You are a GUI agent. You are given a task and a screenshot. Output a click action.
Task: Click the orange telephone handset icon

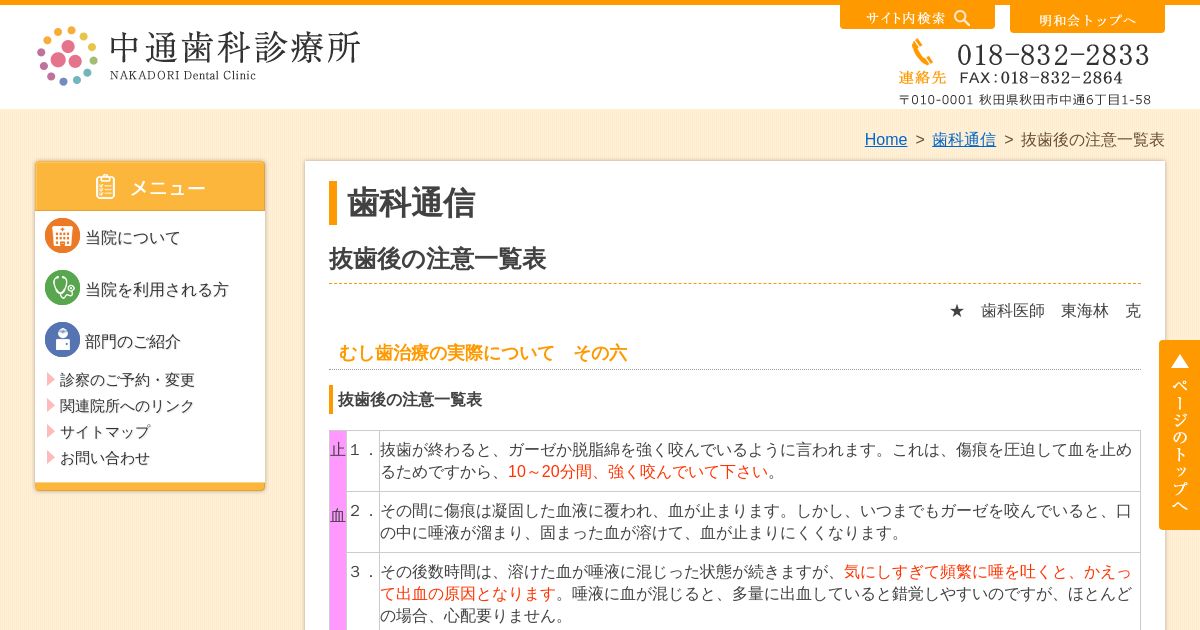(922, 52)
